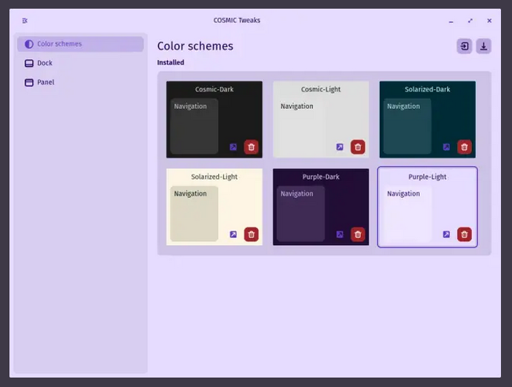
Task: Import a color scheme file icon
Action: (464, 46)
